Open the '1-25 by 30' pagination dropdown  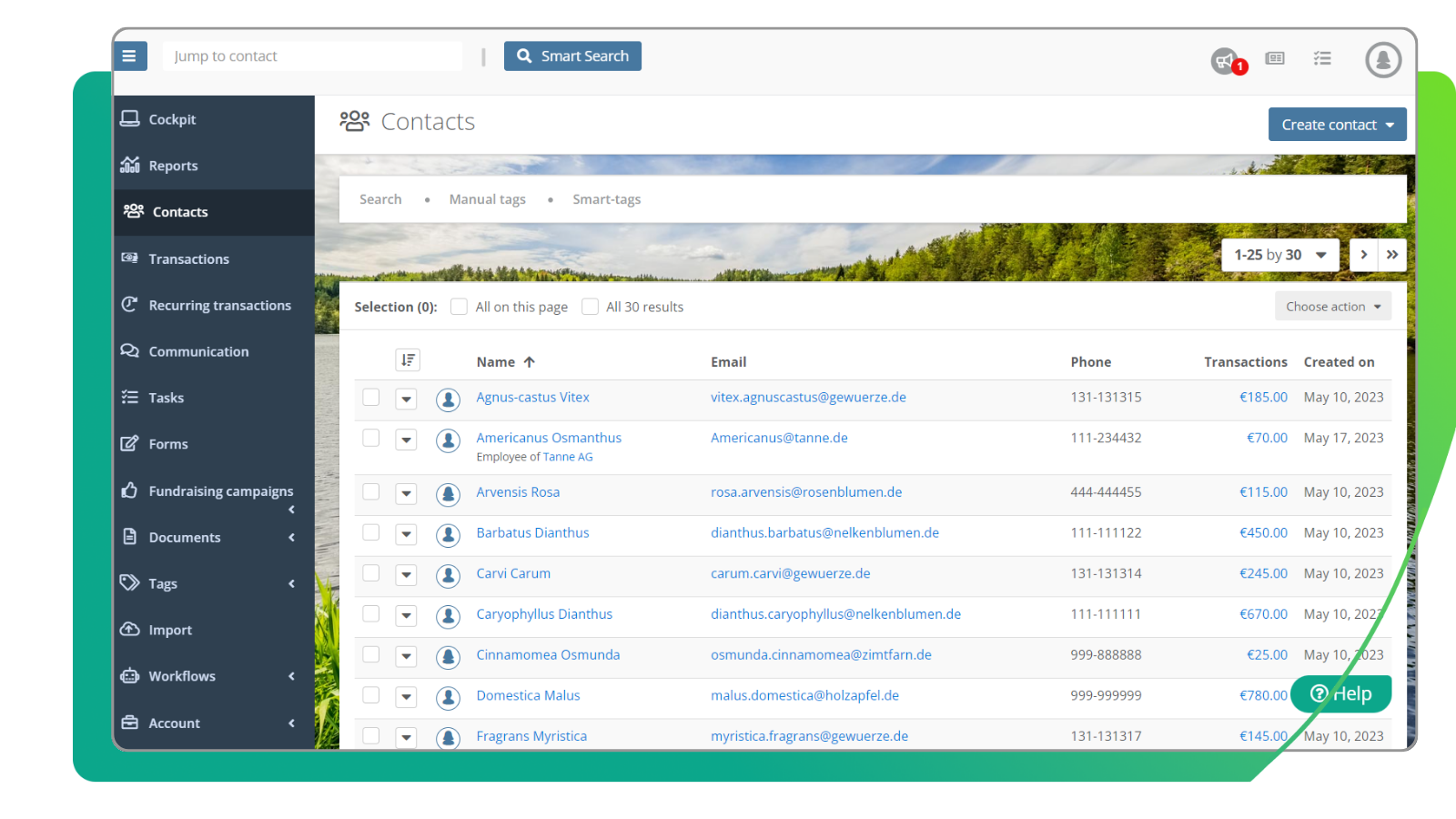pos(1279,255)
